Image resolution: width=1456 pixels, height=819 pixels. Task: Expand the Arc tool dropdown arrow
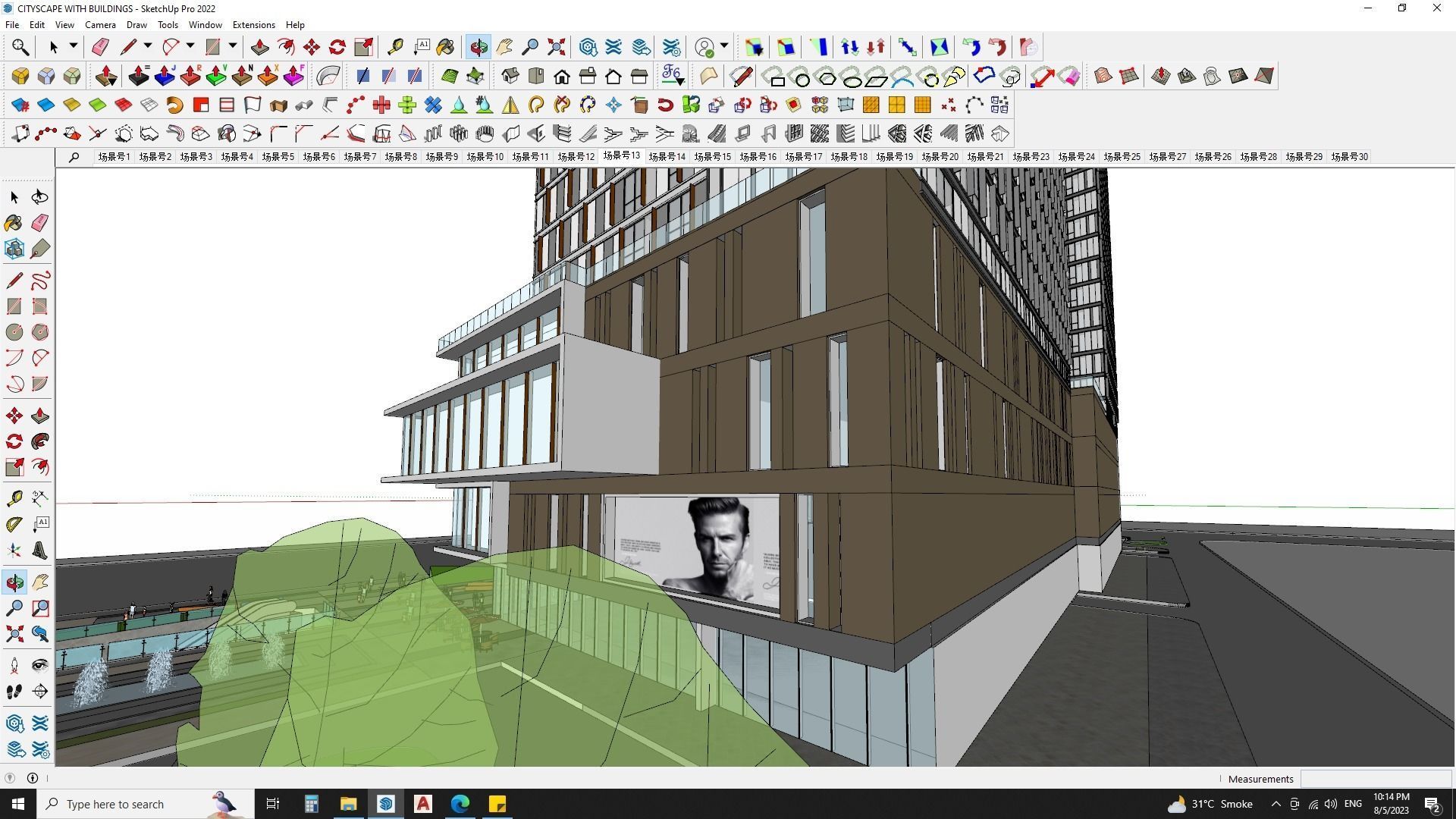[x=190, y=46]
